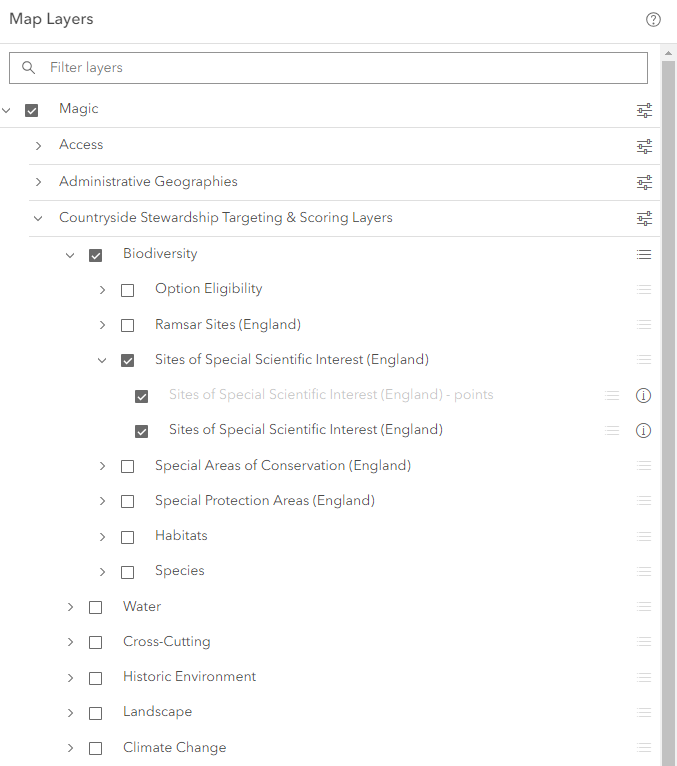The height and width of the screenshot is (766, 677).
Task: Click the Filter layers input field
Action: coord(328,68)
